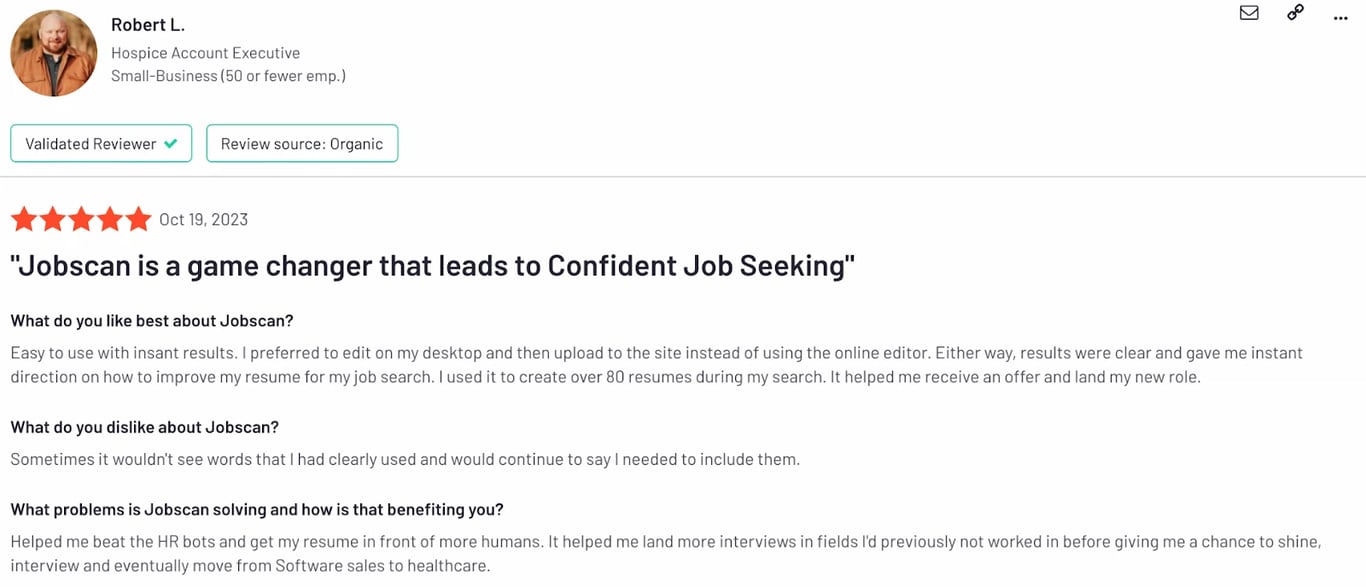1366x587 pixels.
Task: Click the Hospice Account Executive job title
Action: (x=205, y=53)
